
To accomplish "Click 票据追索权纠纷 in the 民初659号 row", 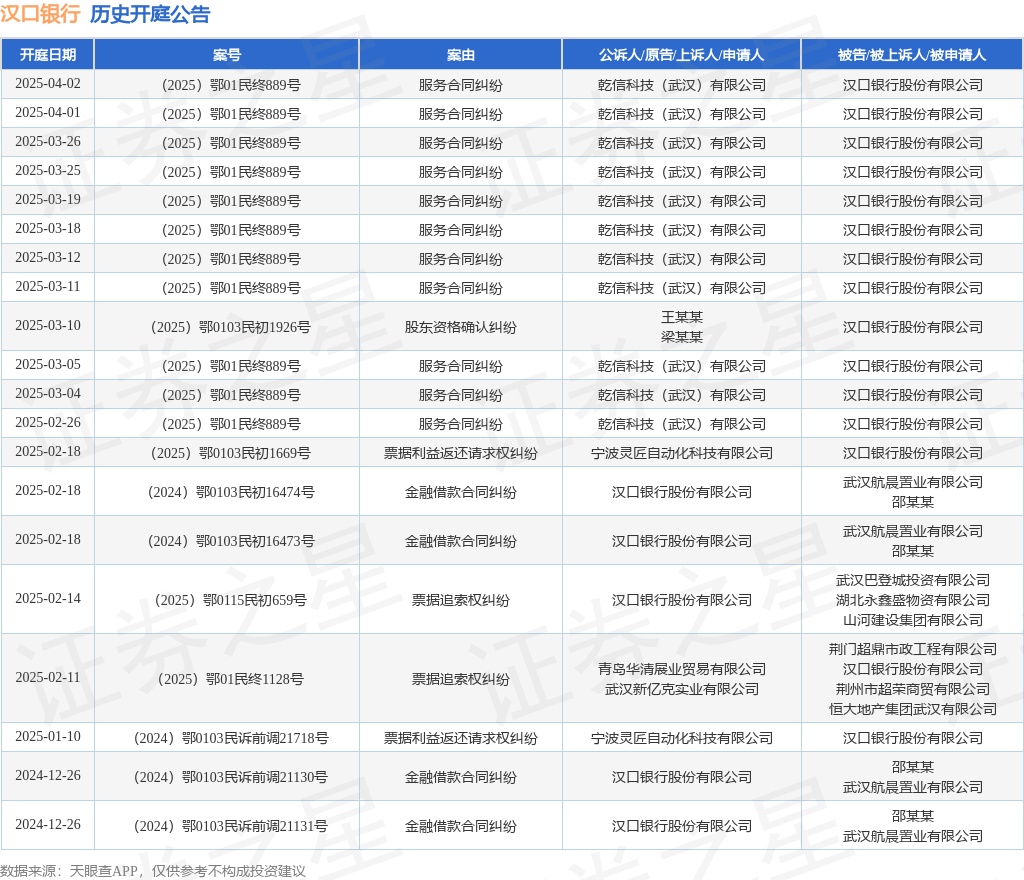I will [460, 600].
